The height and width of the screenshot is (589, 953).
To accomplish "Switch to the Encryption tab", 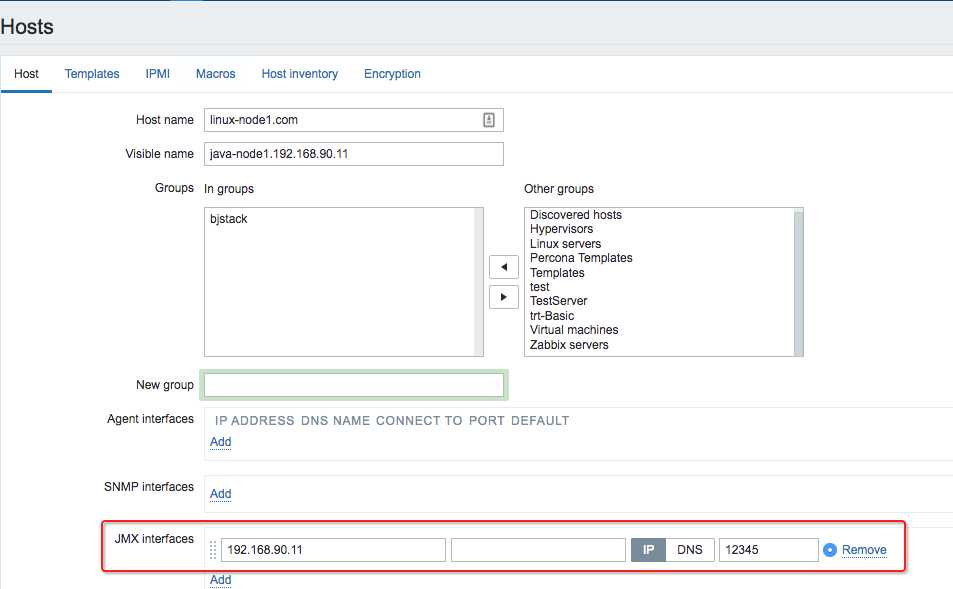I will [392, 74].
